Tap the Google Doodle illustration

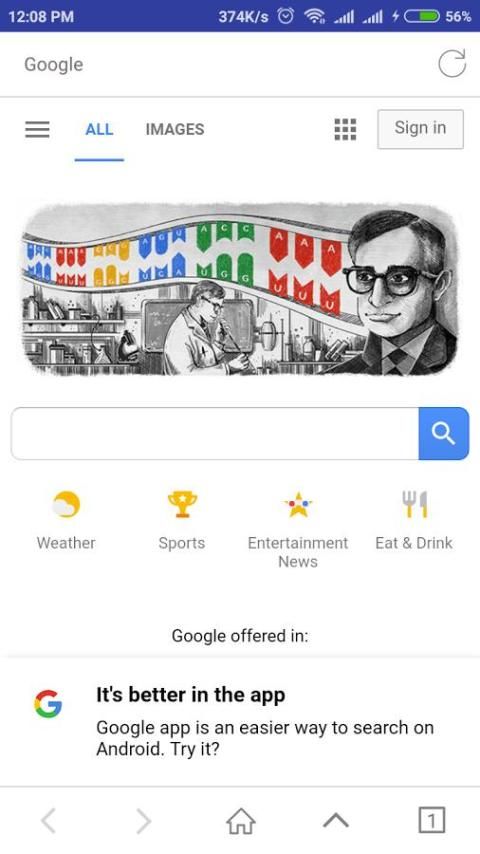(x=240, y=289)
